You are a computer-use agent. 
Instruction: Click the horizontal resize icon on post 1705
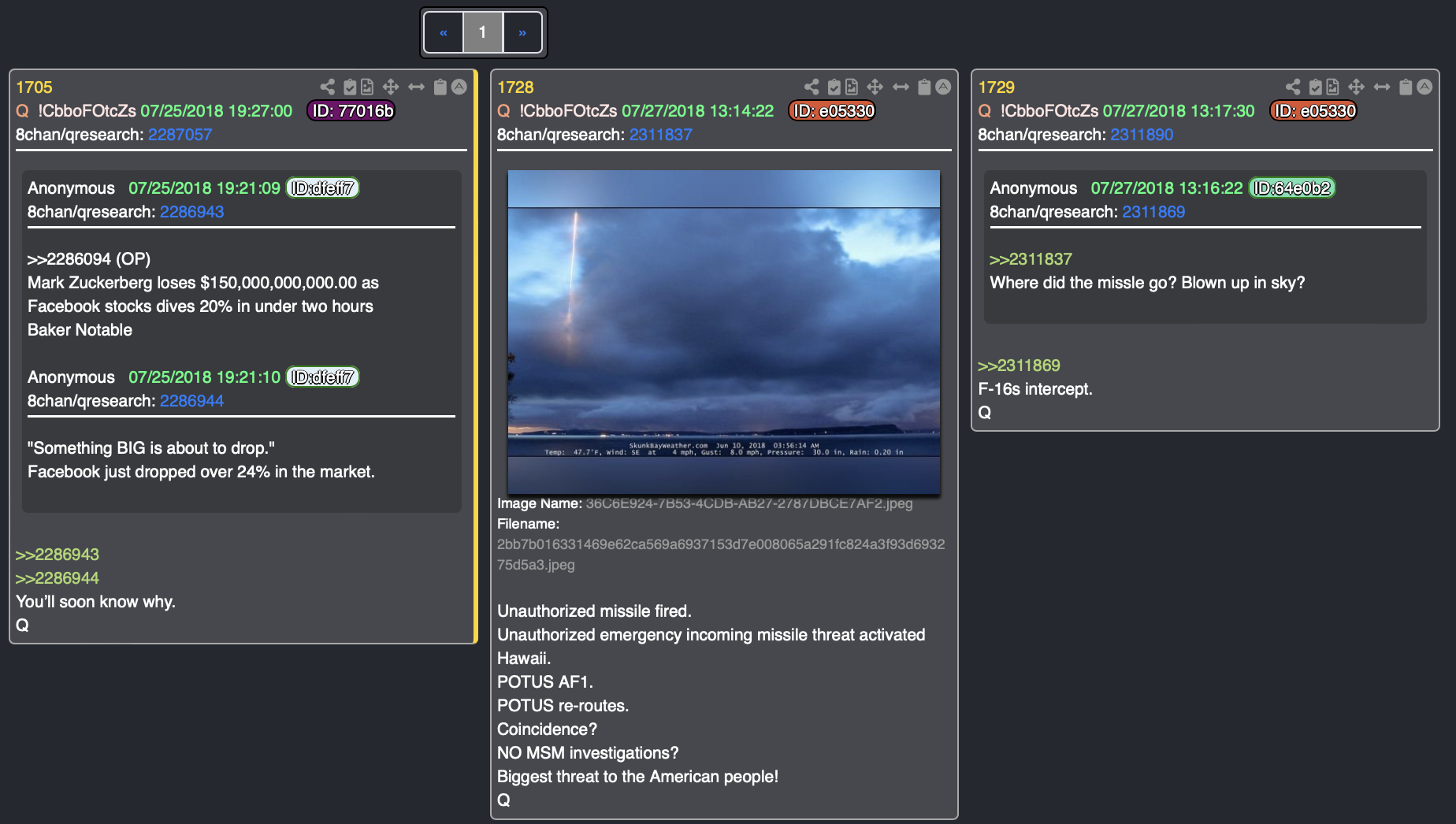(417, 87)
